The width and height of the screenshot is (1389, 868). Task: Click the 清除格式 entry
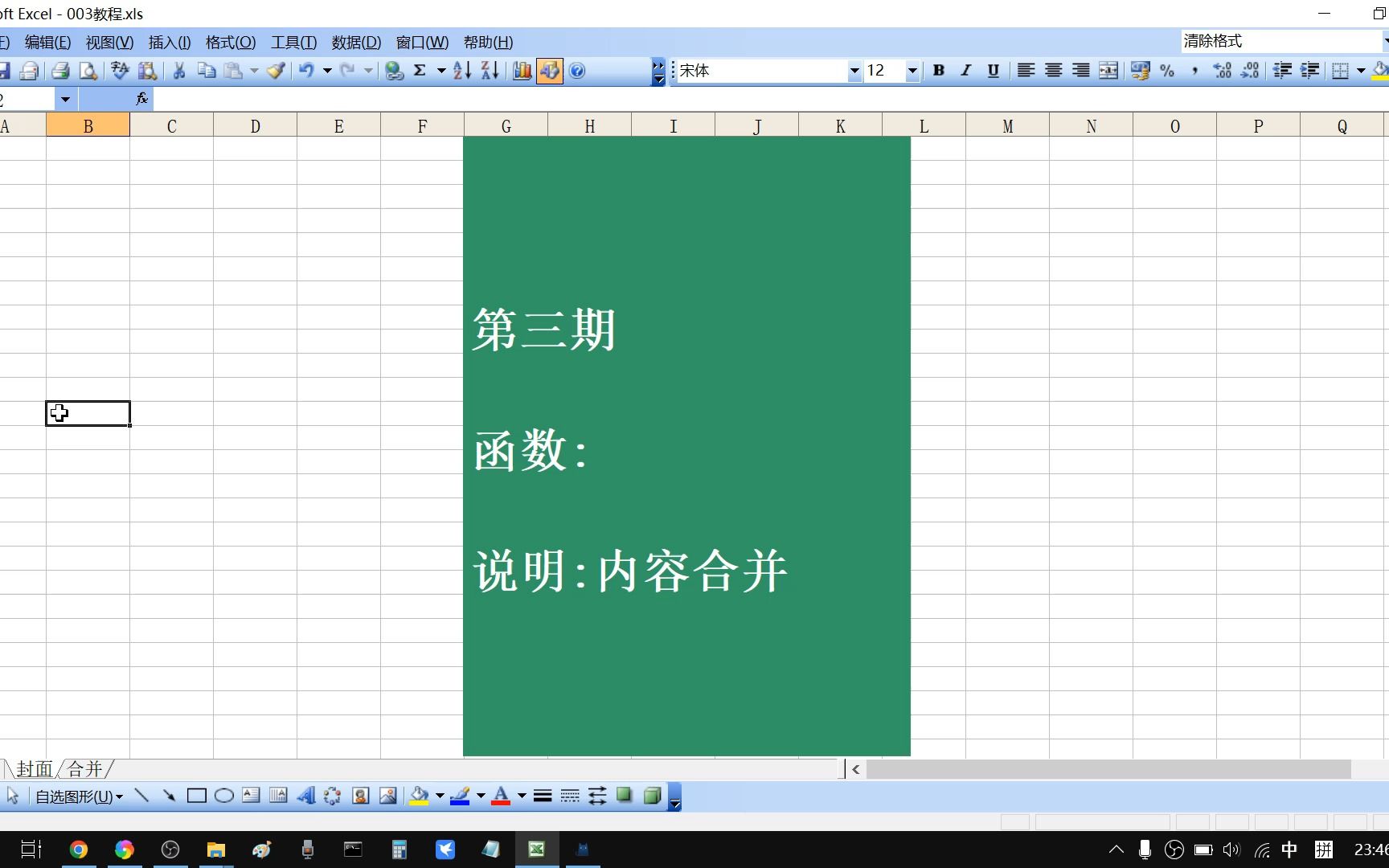(x=1212, y=40)
